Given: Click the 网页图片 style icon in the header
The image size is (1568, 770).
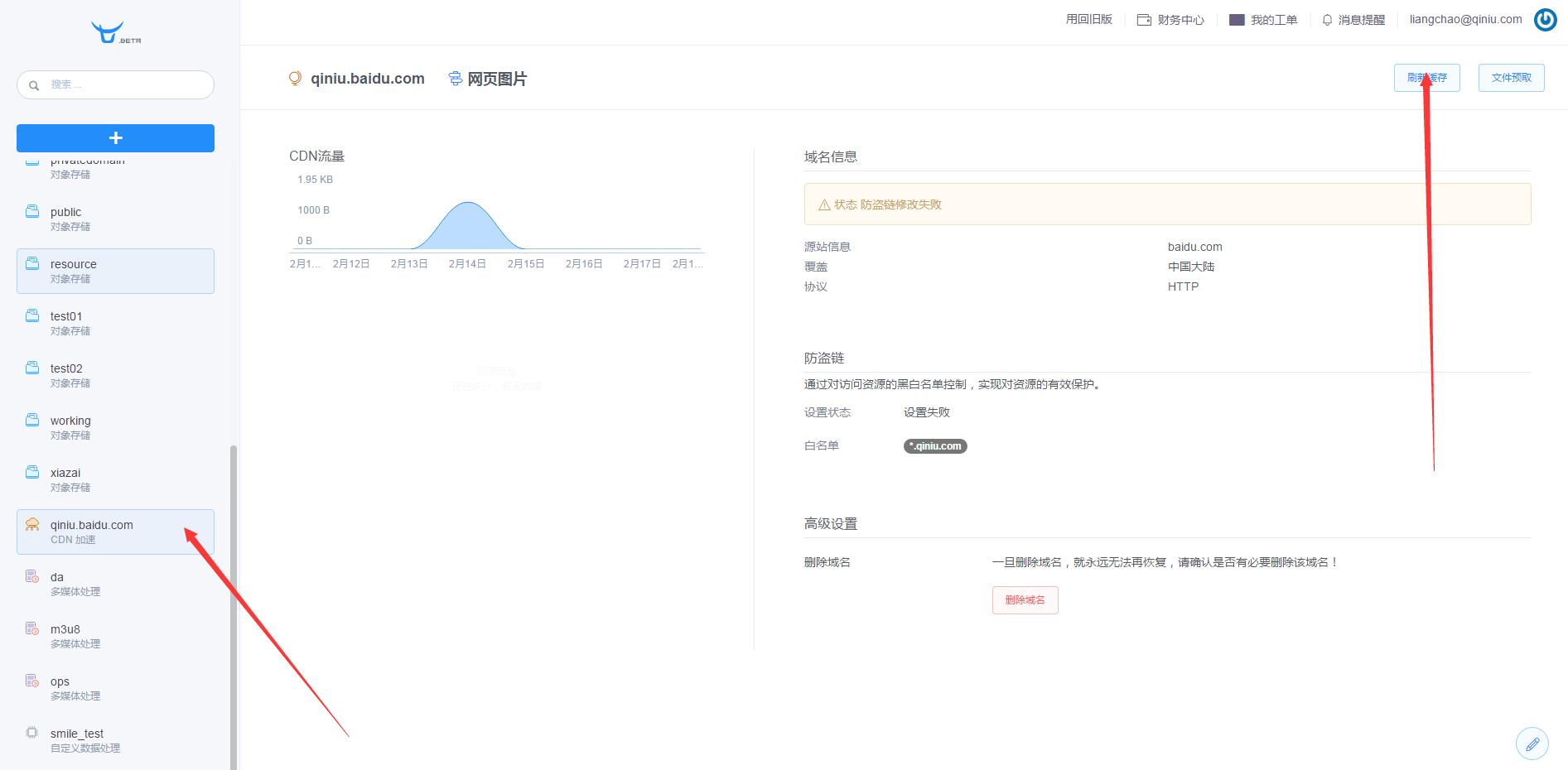Looking at the screenshot, I should tap(454, 78).
